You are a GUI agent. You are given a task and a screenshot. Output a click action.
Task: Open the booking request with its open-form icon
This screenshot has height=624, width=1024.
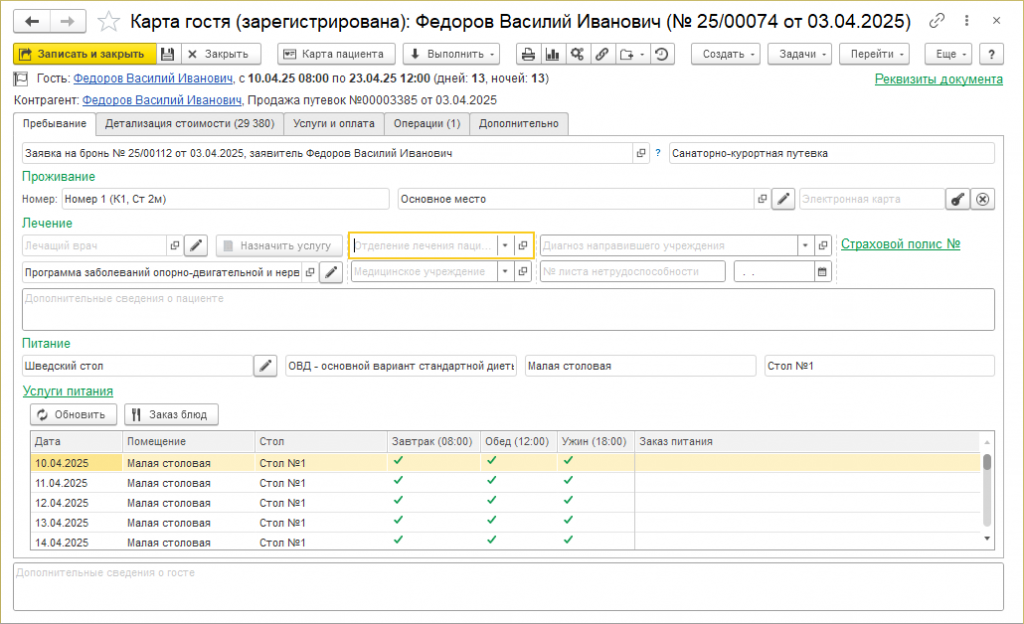point(641,153)
